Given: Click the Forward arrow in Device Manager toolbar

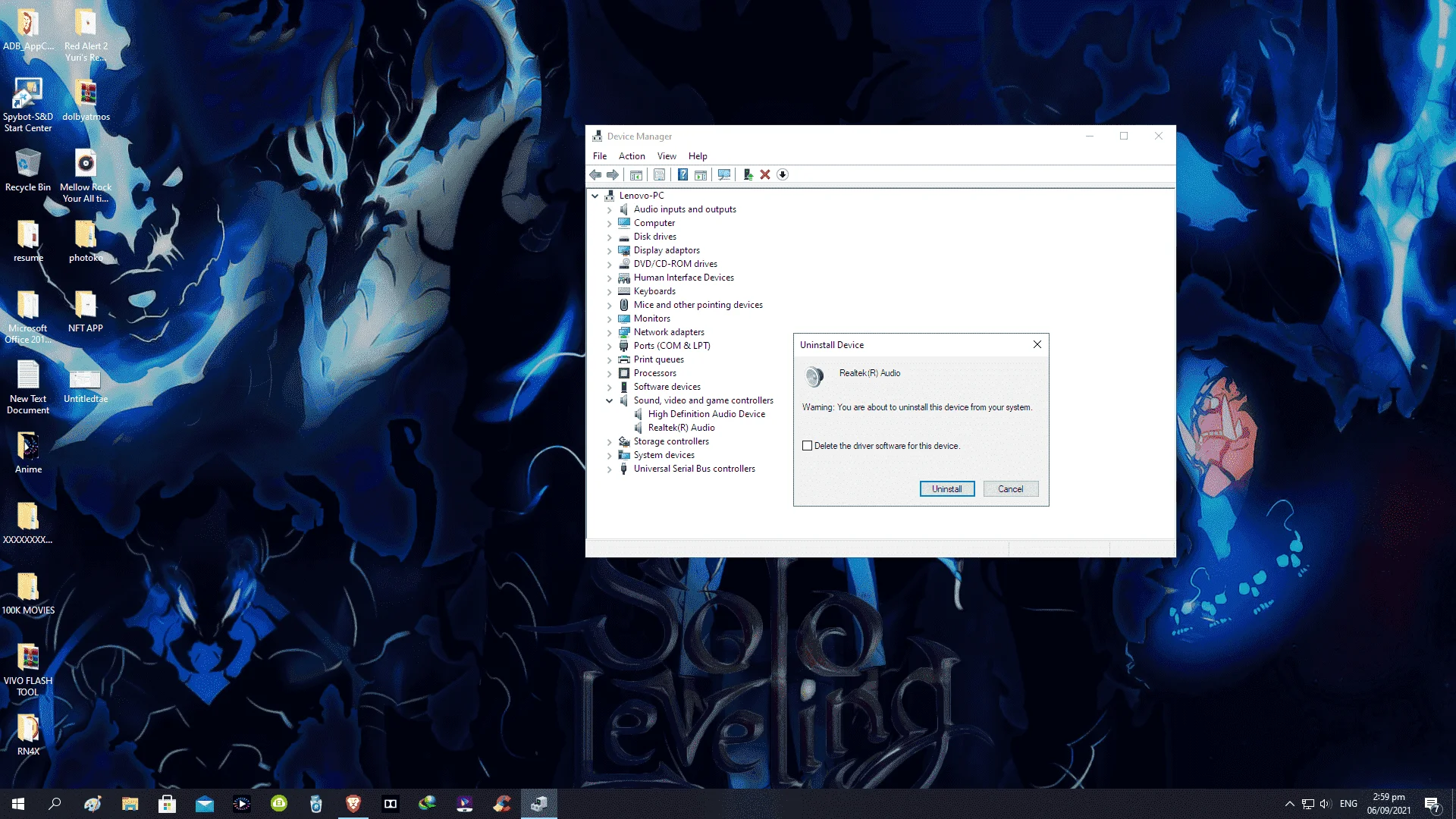Looking at the screenshot, I should coord(613,175).
